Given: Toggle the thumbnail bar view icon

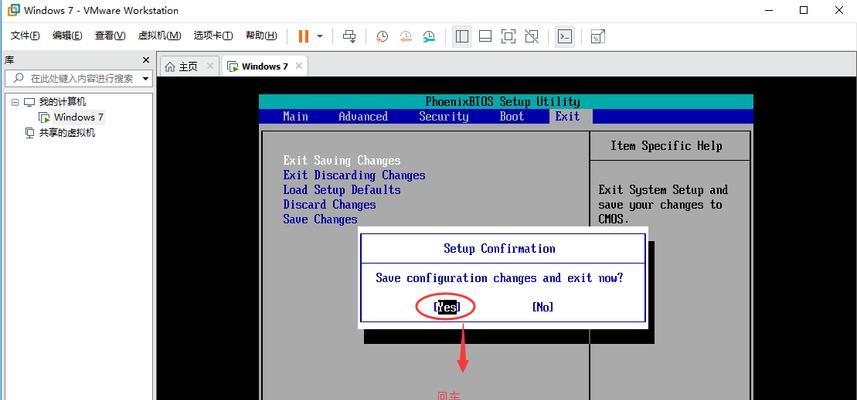Looking at the screenshot, I should [x=485, y=36].
